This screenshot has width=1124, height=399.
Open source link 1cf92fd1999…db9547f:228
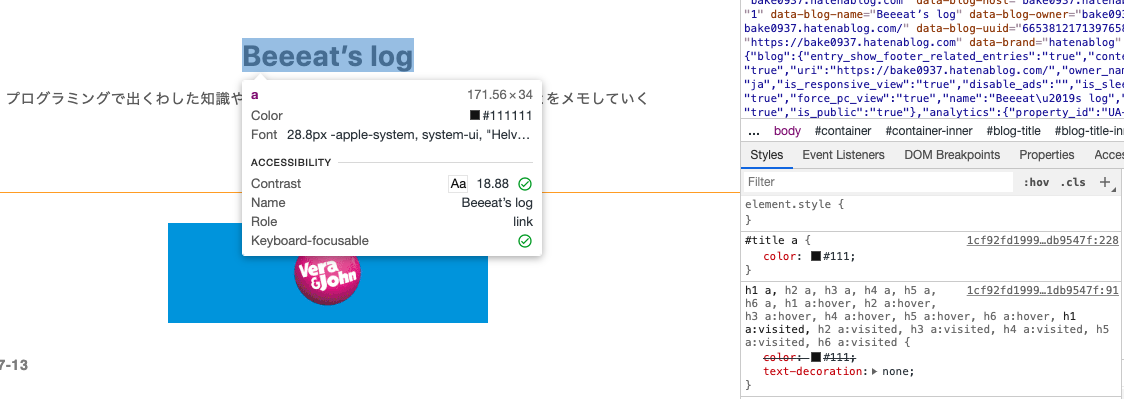click(x=1042, y=241)
